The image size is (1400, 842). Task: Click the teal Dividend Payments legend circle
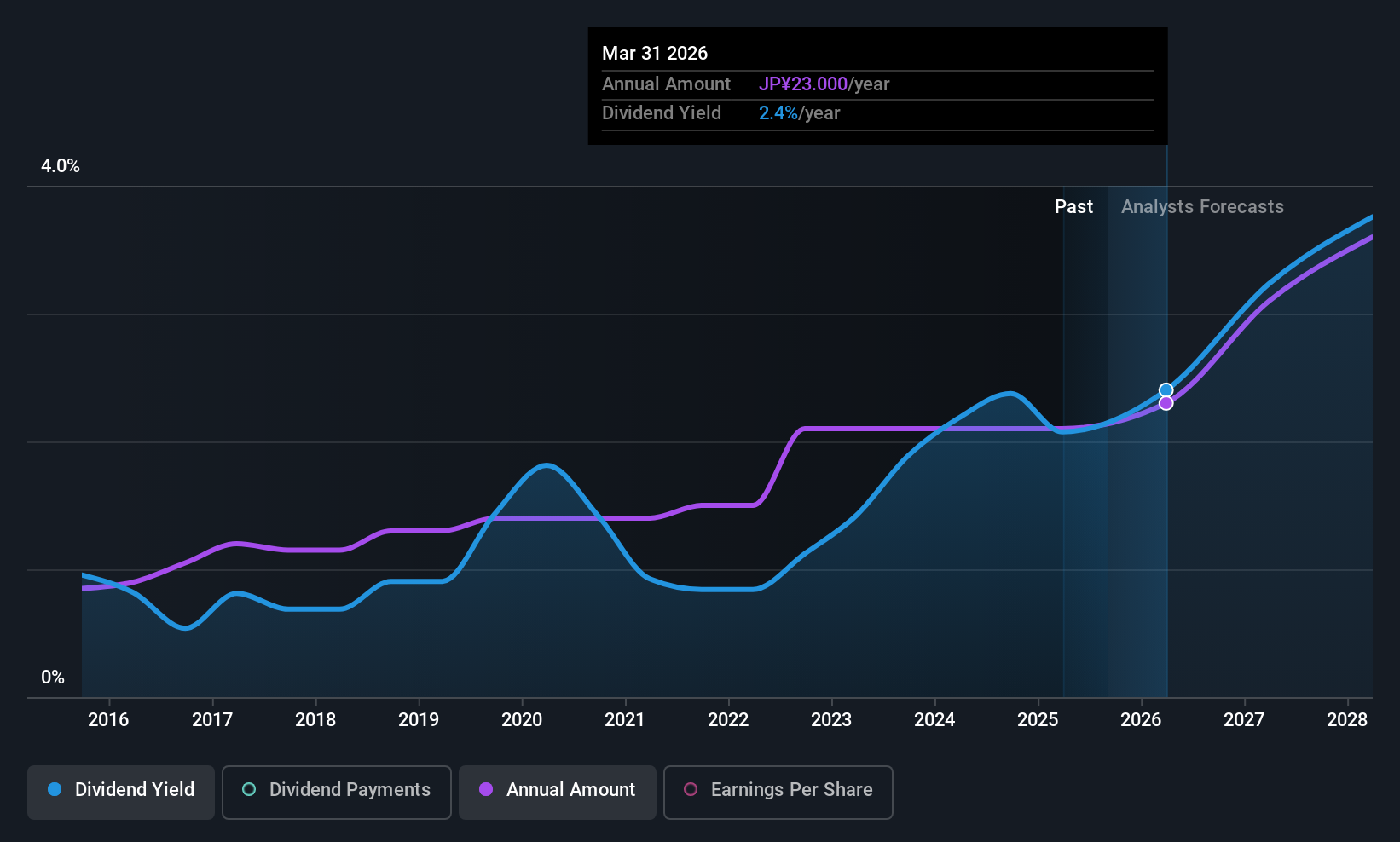[x=249, y=789]
